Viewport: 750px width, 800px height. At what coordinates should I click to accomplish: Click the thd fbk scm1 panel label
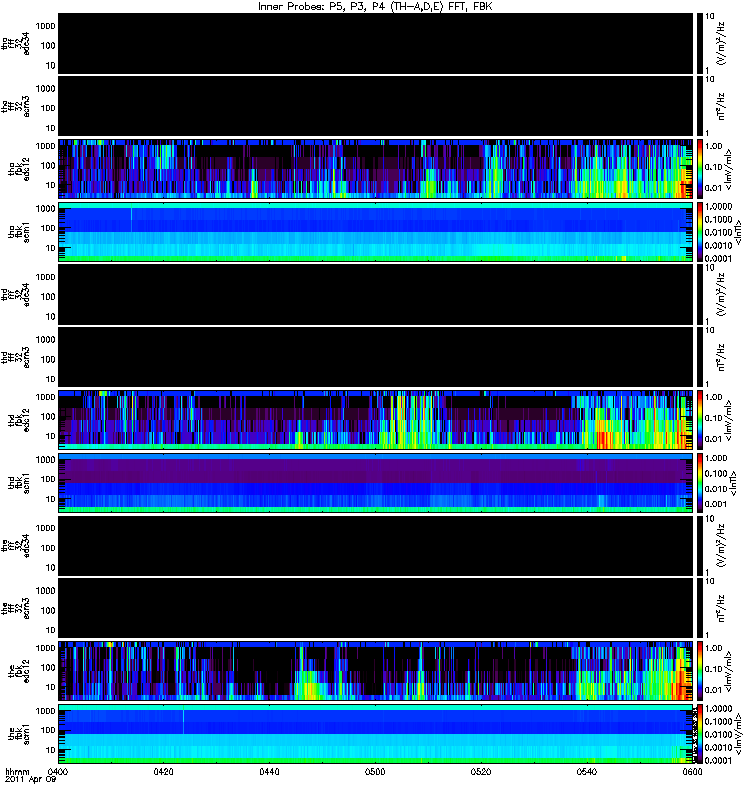pos(20,483)
